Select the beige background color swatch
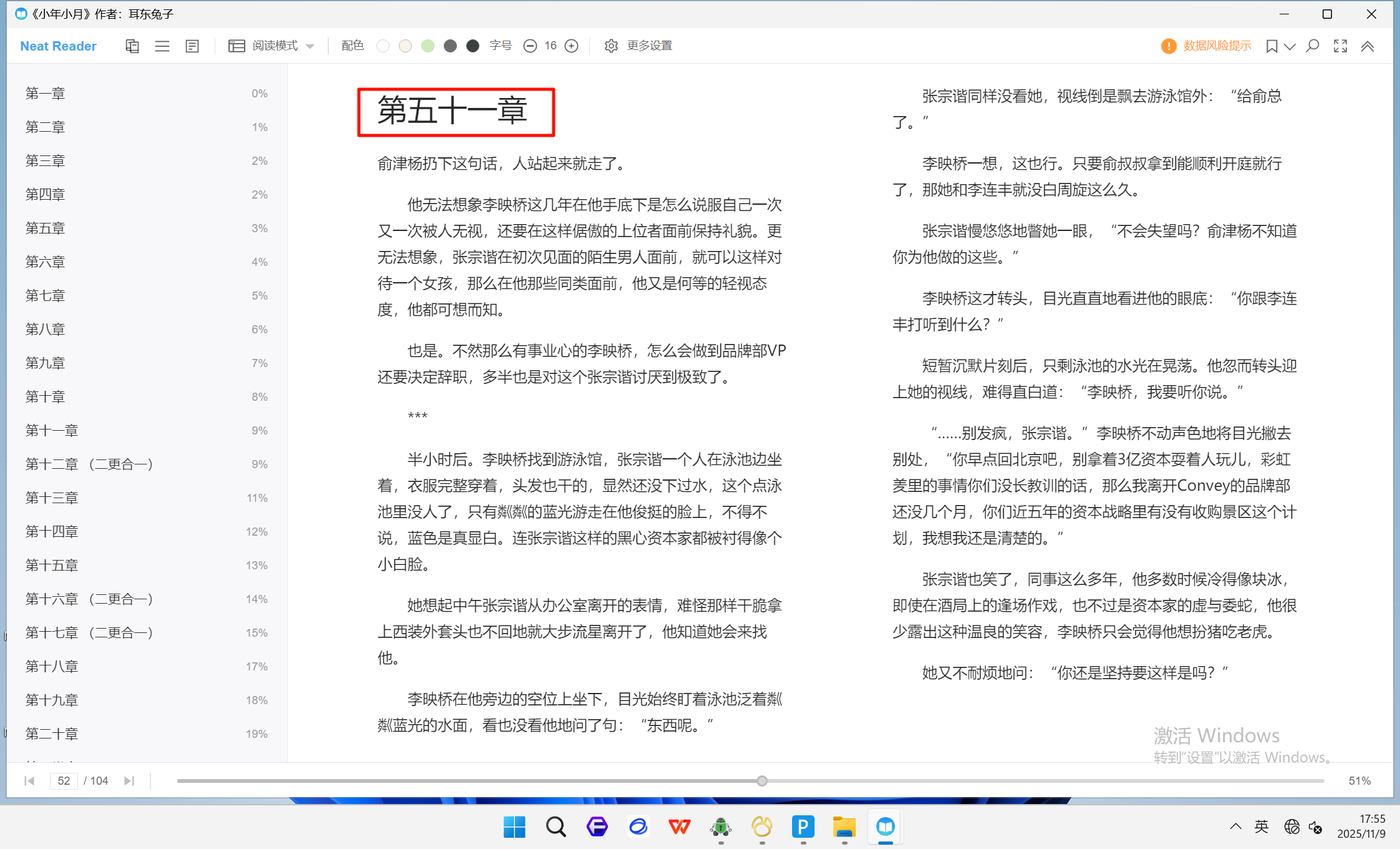The width and height of the screenshot is (1400, 849). click(x=405, y=46)
